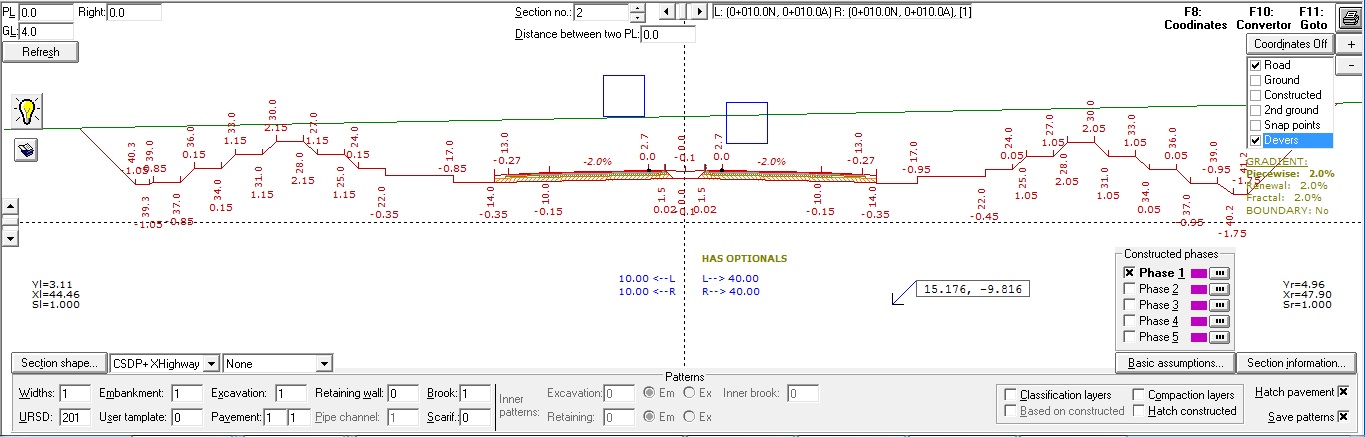The height and width of the screenshot is (437, 1365).
Task: Click the URSD input field
Action: [x=75, y=417]
